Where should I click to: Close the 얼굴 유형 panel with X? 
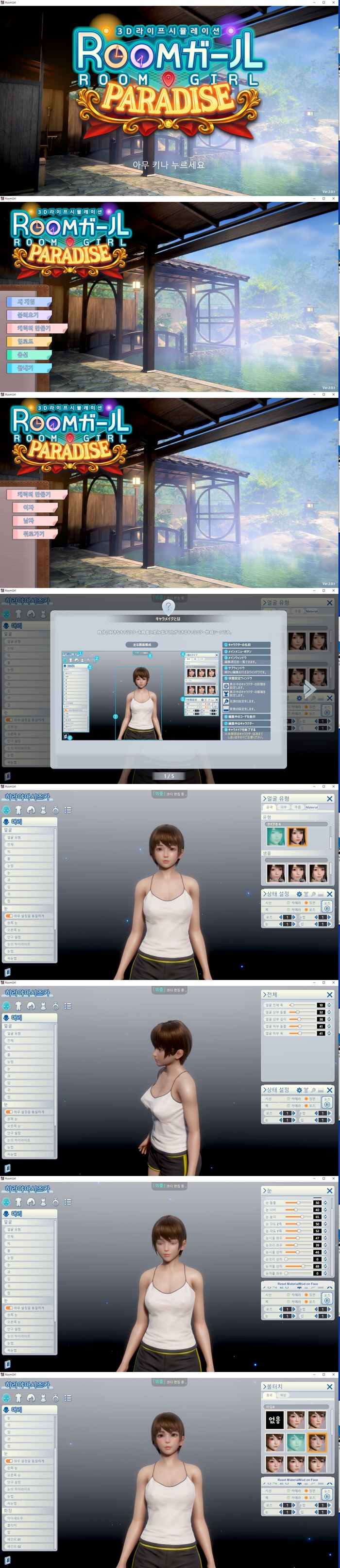pyautogui.click(x=330, y=799)
